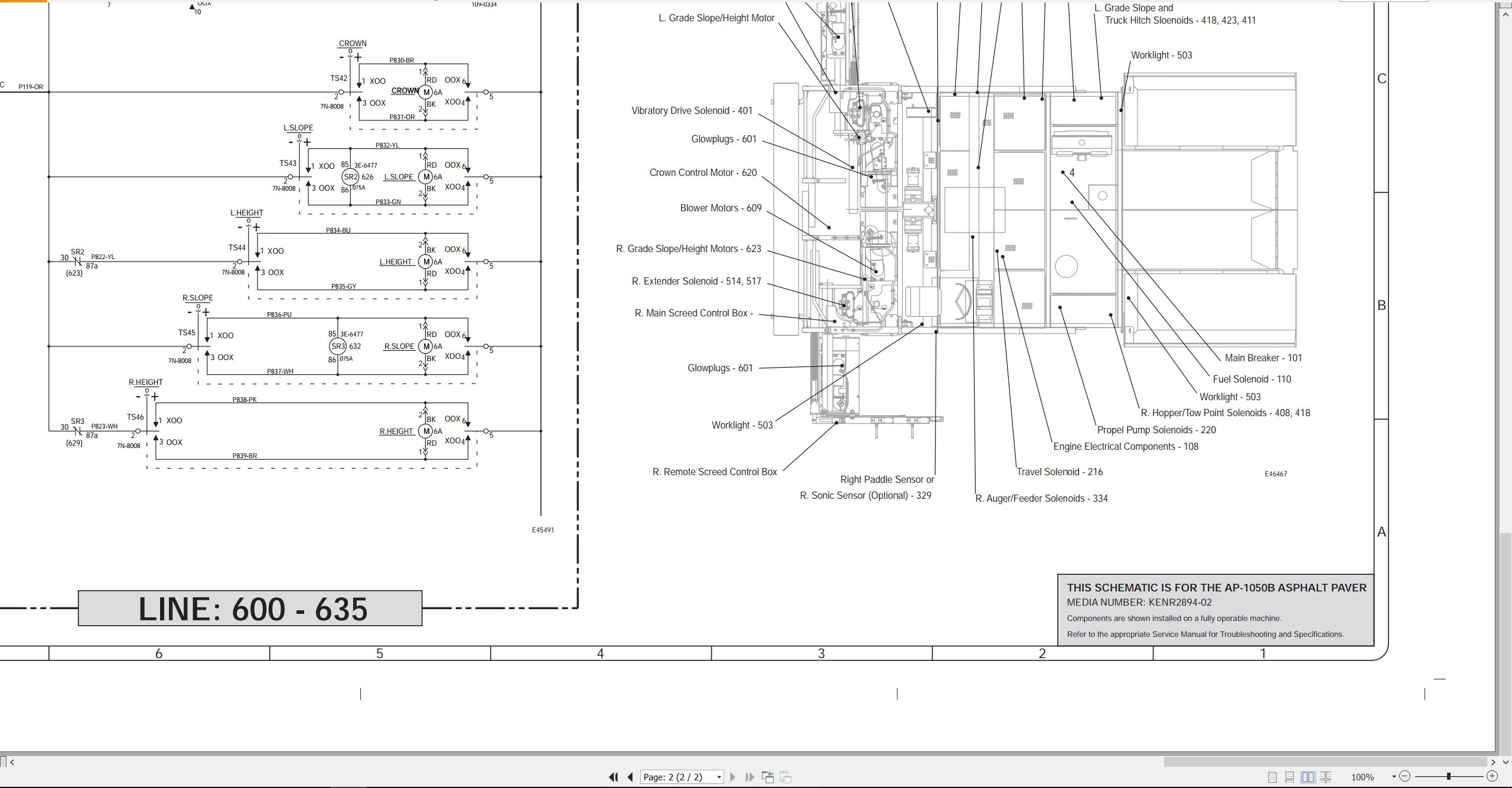Click the horizontal scrollbar left arrow
The width and height of the screenshot is (1512, 788).
(x=12, y=762)
